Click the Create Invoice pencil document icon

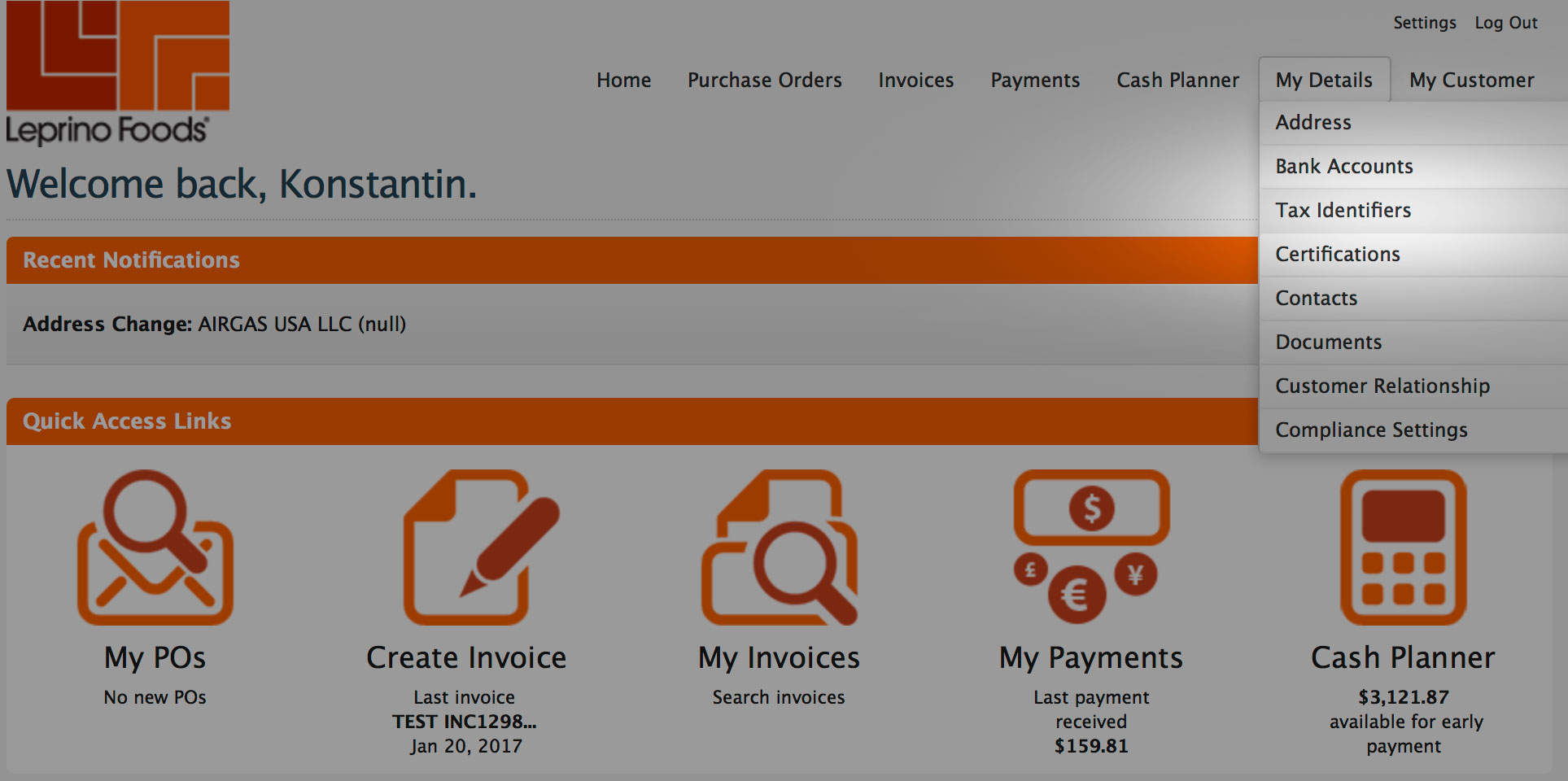coord(482,548)
